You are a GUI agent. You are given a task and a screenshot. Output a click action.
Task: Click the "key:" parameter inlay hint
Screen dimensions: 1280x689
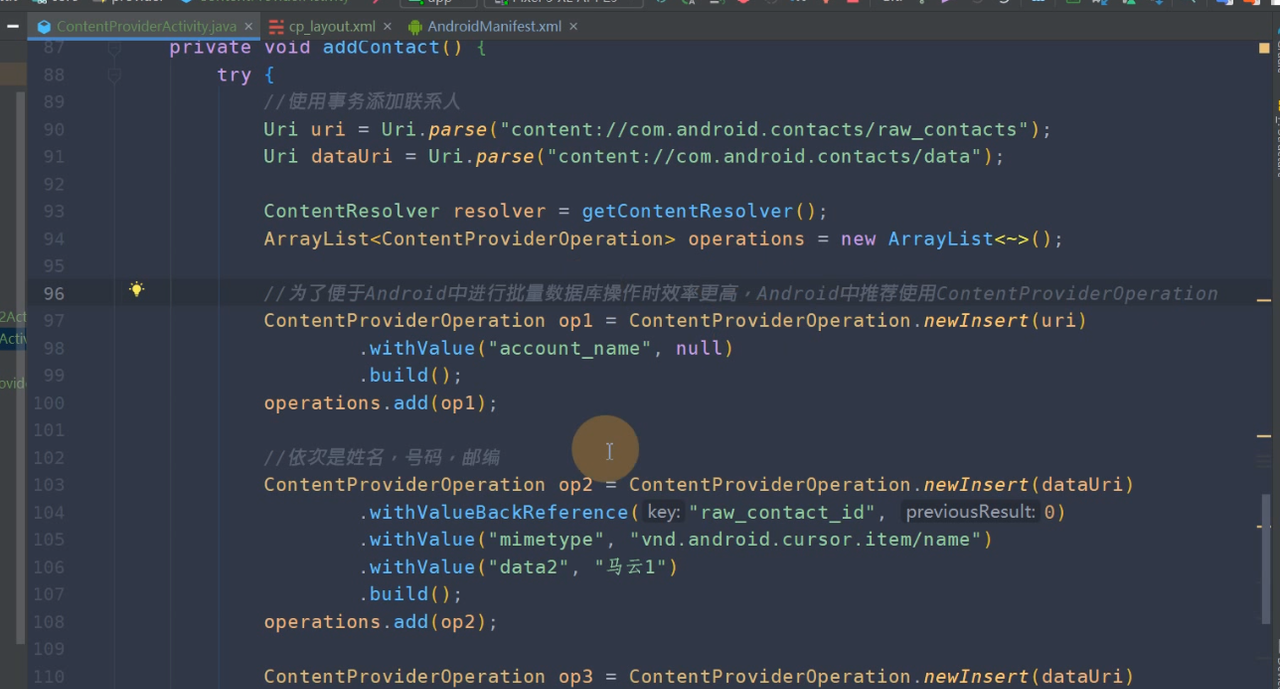pos(664,512)
